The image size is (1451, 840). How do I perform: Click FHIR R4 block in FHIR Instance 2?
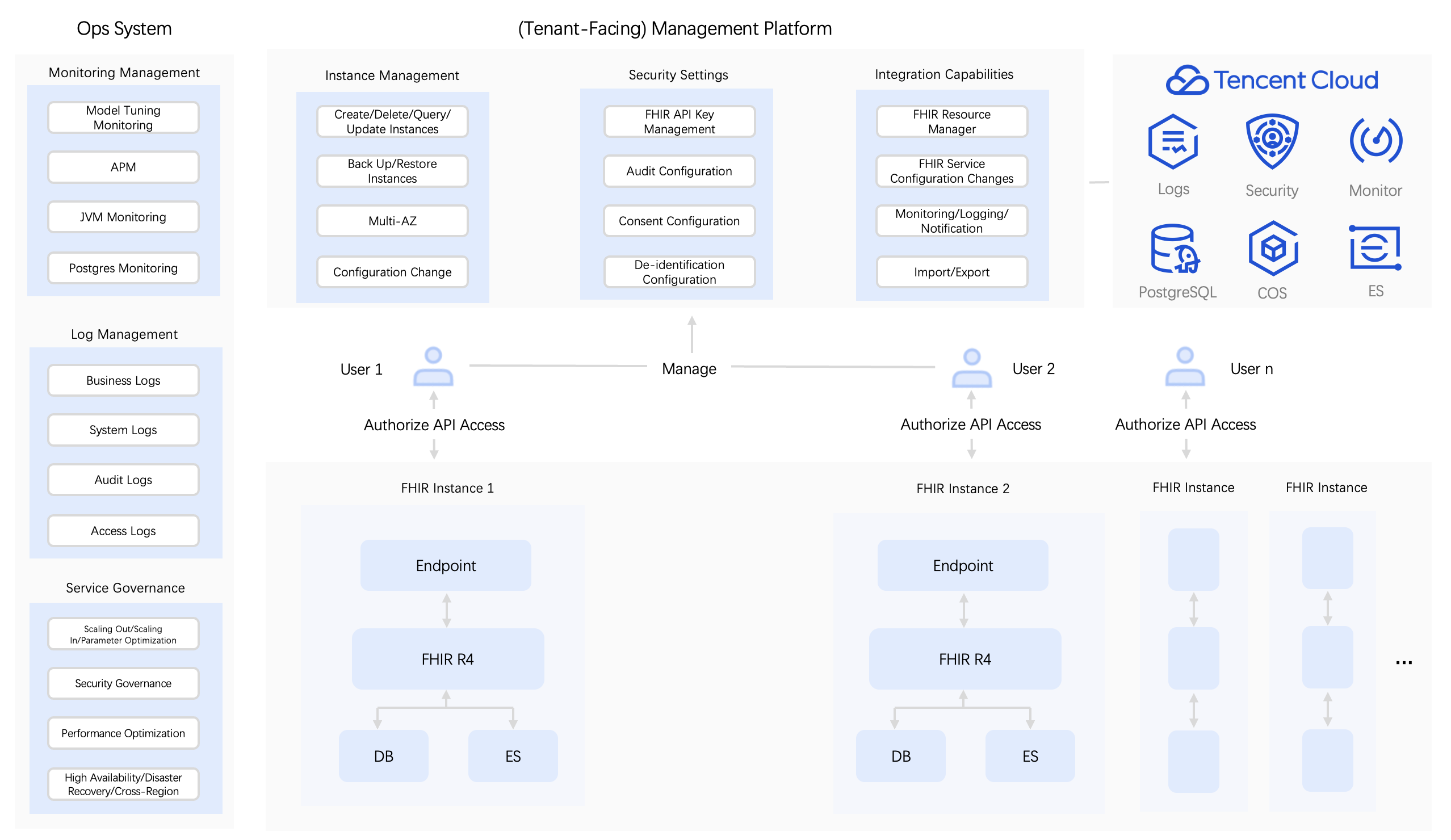point(964,658)
